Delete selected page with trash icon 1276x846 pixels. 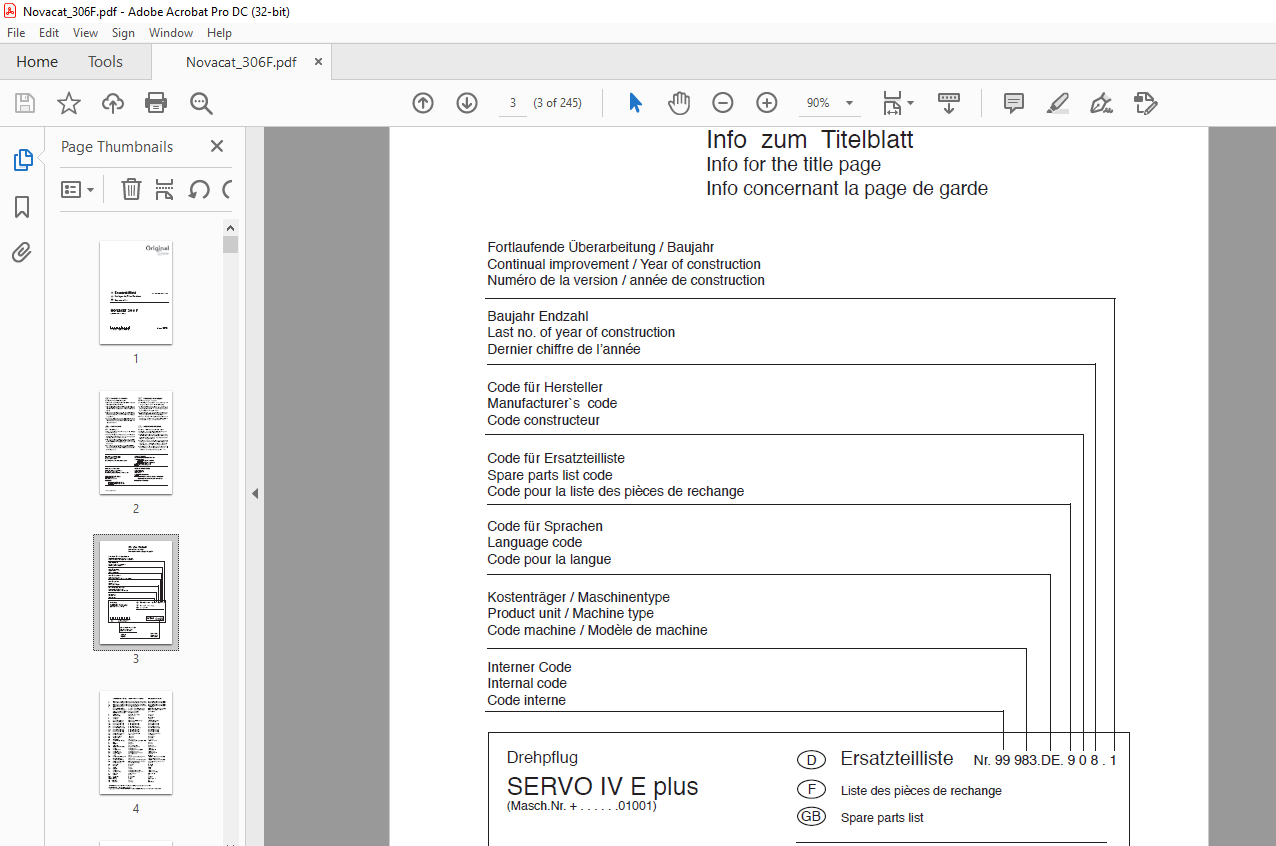tap(131, 189)
